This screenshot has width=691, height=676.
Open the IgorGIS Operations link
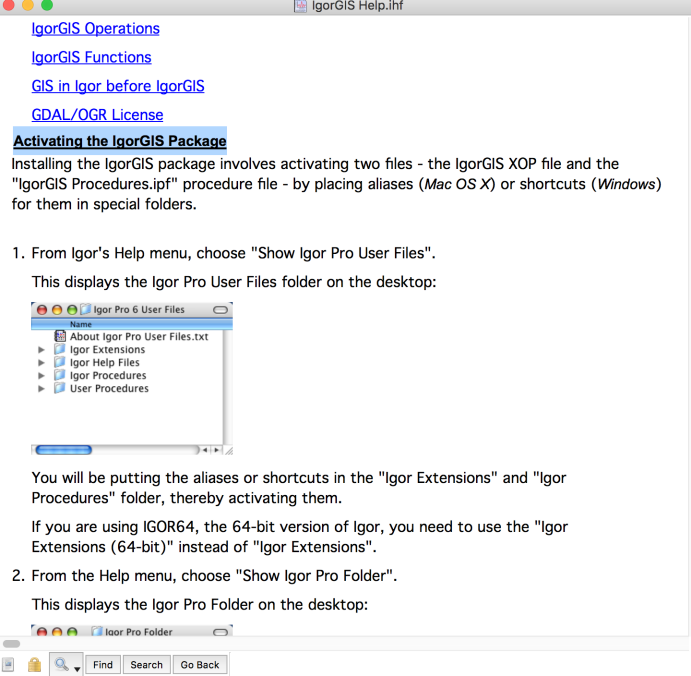tap(96, 29)
